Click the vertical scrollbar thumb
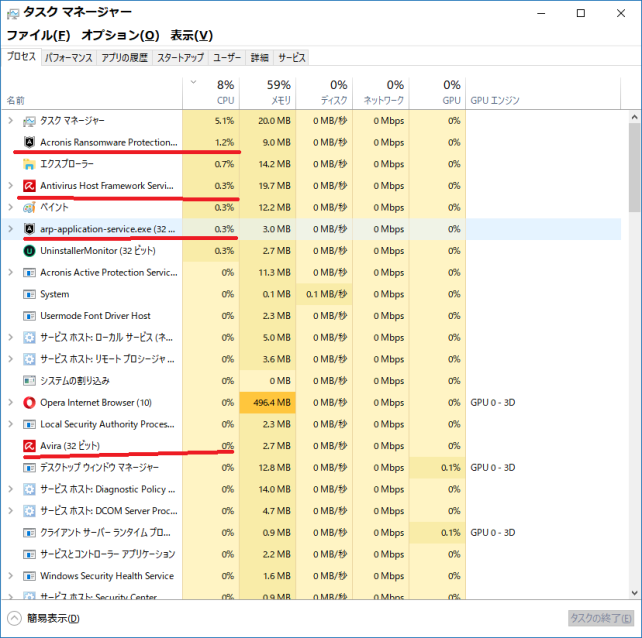This screenshot has width=642, height=638. [635, 168]
